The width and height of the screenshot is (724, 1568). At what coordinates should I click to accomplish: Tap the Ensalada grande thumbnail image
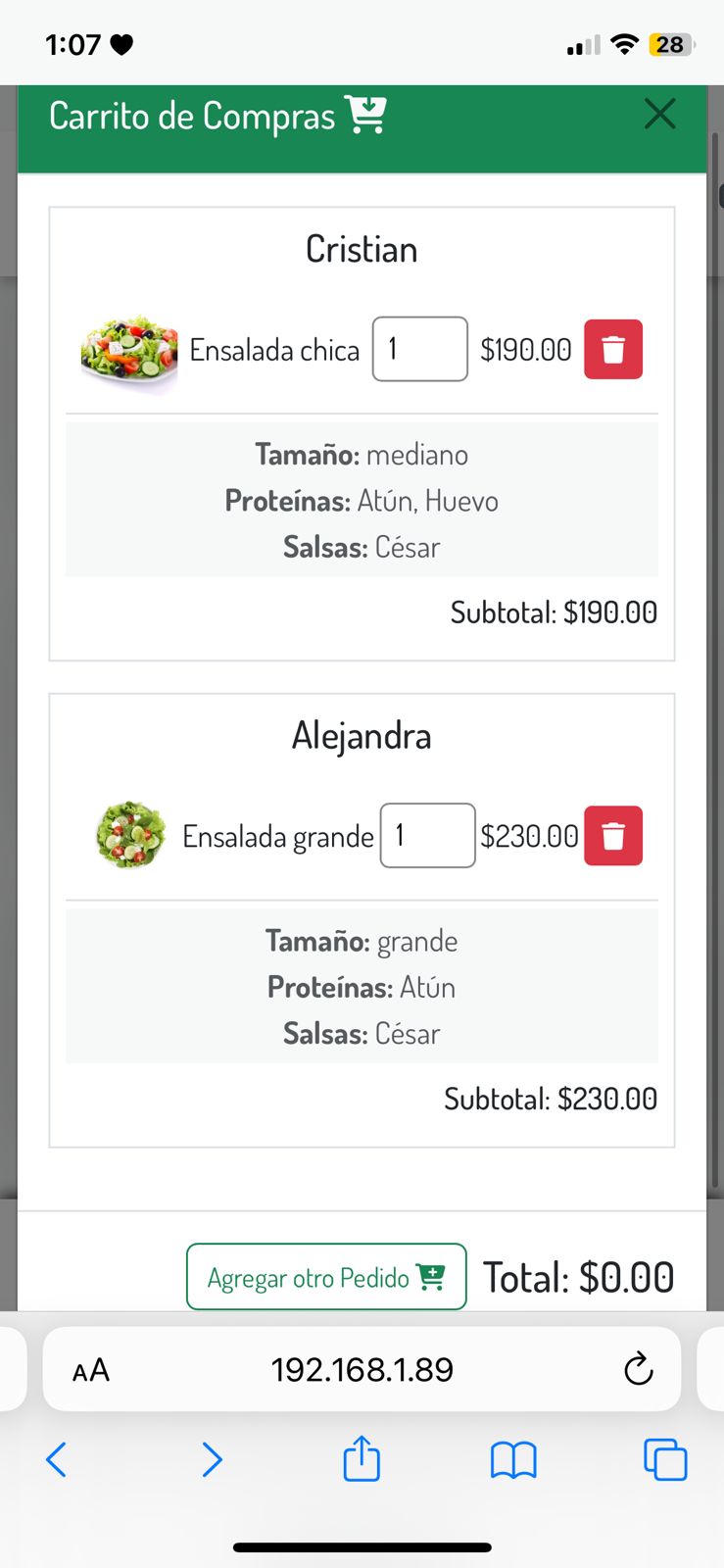[130, 835]
